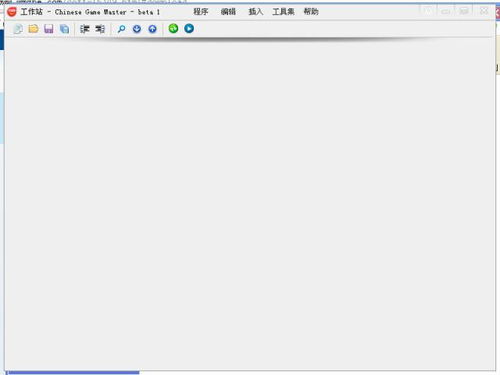This screenshot has width=500, height=375.
Task: Open the 帮助 menu
Action: (311, 12)
